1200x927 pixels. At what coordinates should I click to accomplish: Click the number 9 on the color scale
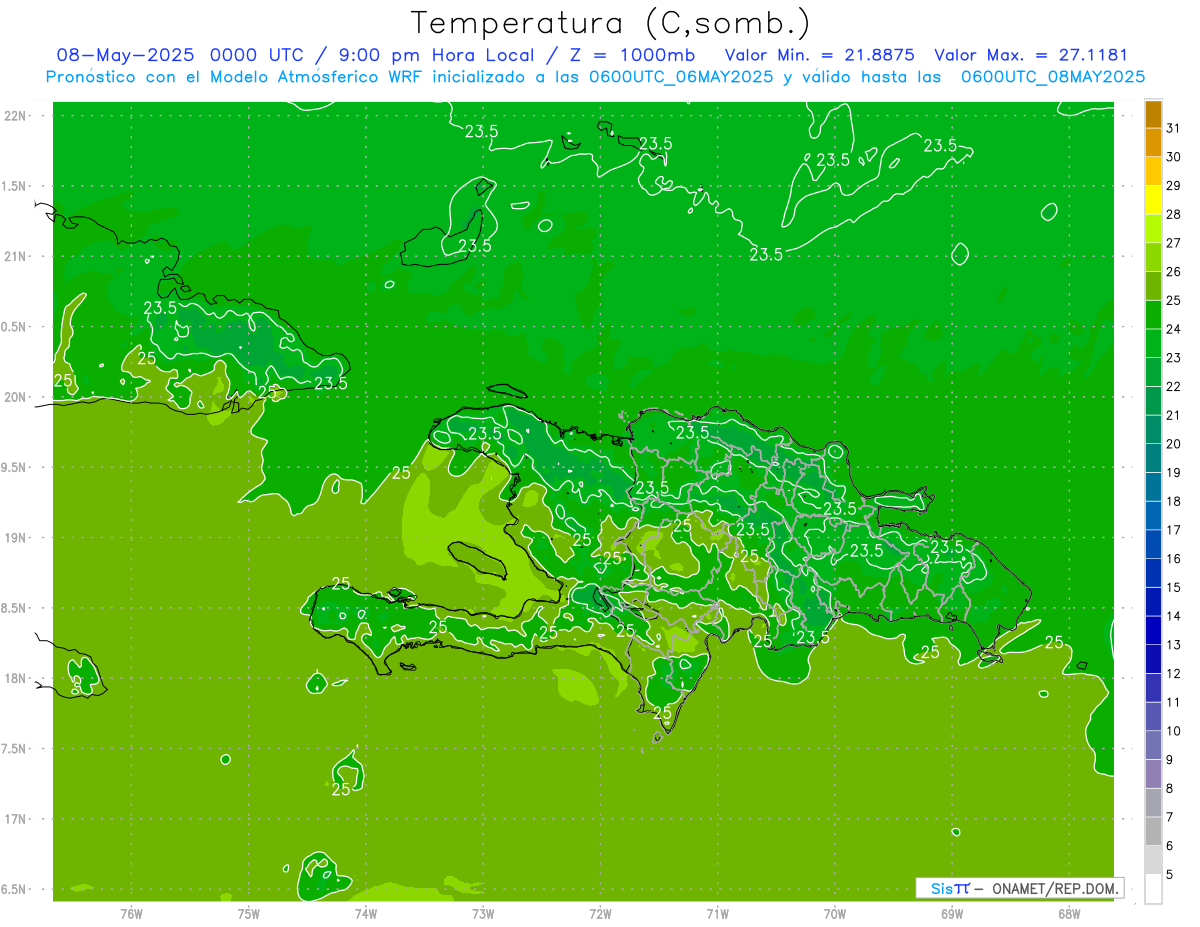tap(1170, 760)
